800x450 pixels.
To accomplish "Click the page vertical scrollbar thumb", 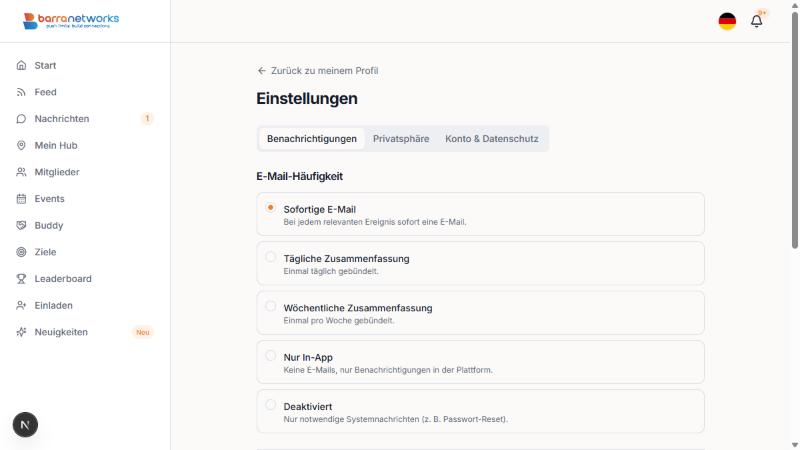I will 795,130.
